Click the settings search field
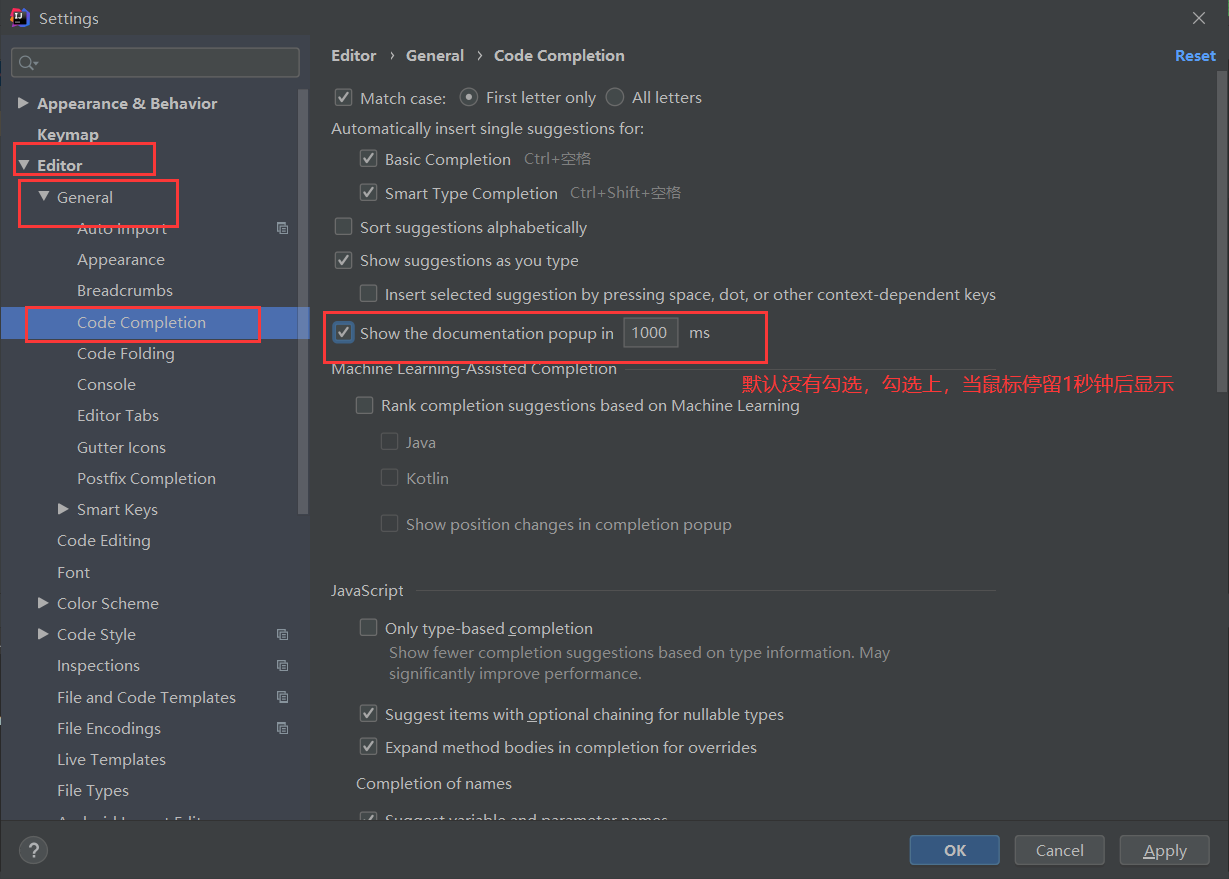1229x879 pixels. point(155,63)
